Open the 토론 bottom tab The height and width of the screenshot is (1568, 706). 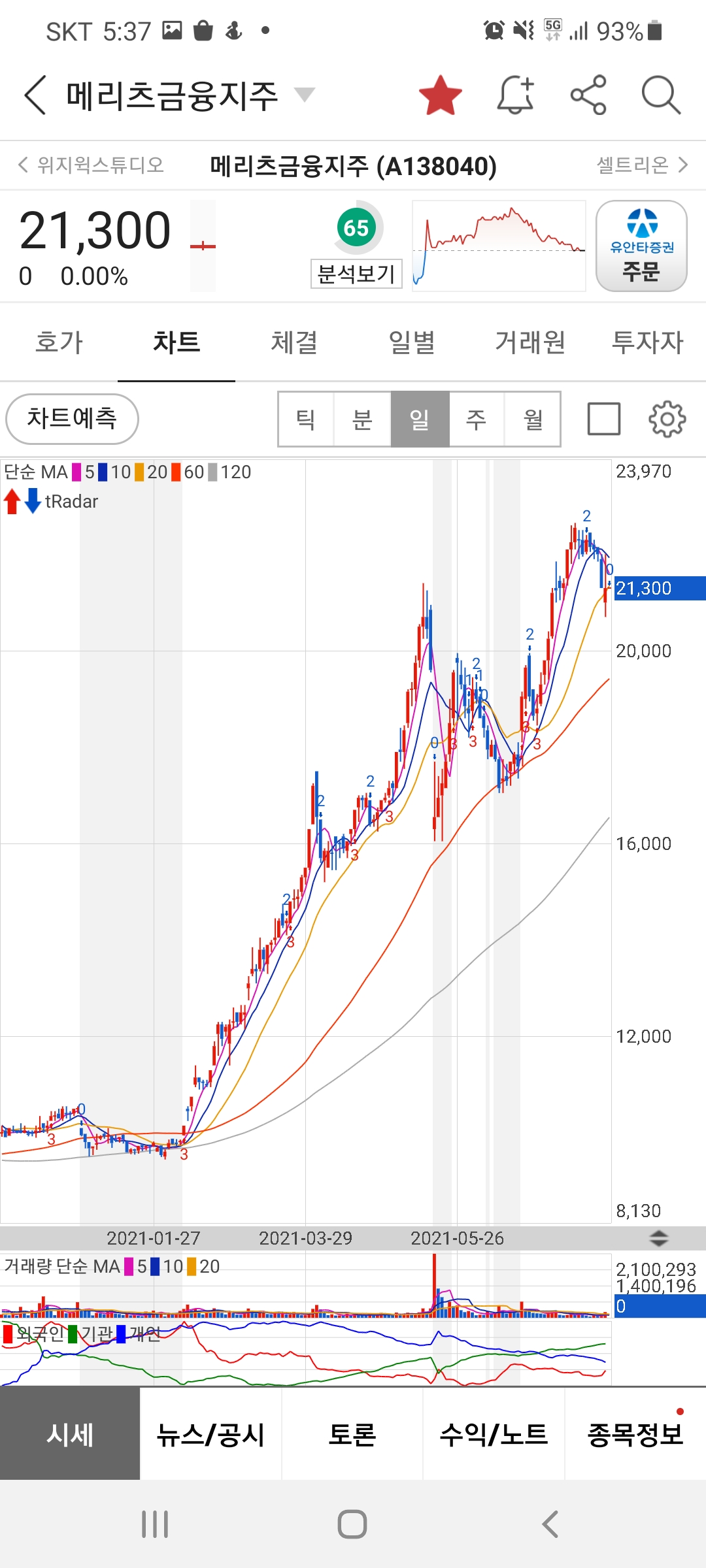point(352,1435)
